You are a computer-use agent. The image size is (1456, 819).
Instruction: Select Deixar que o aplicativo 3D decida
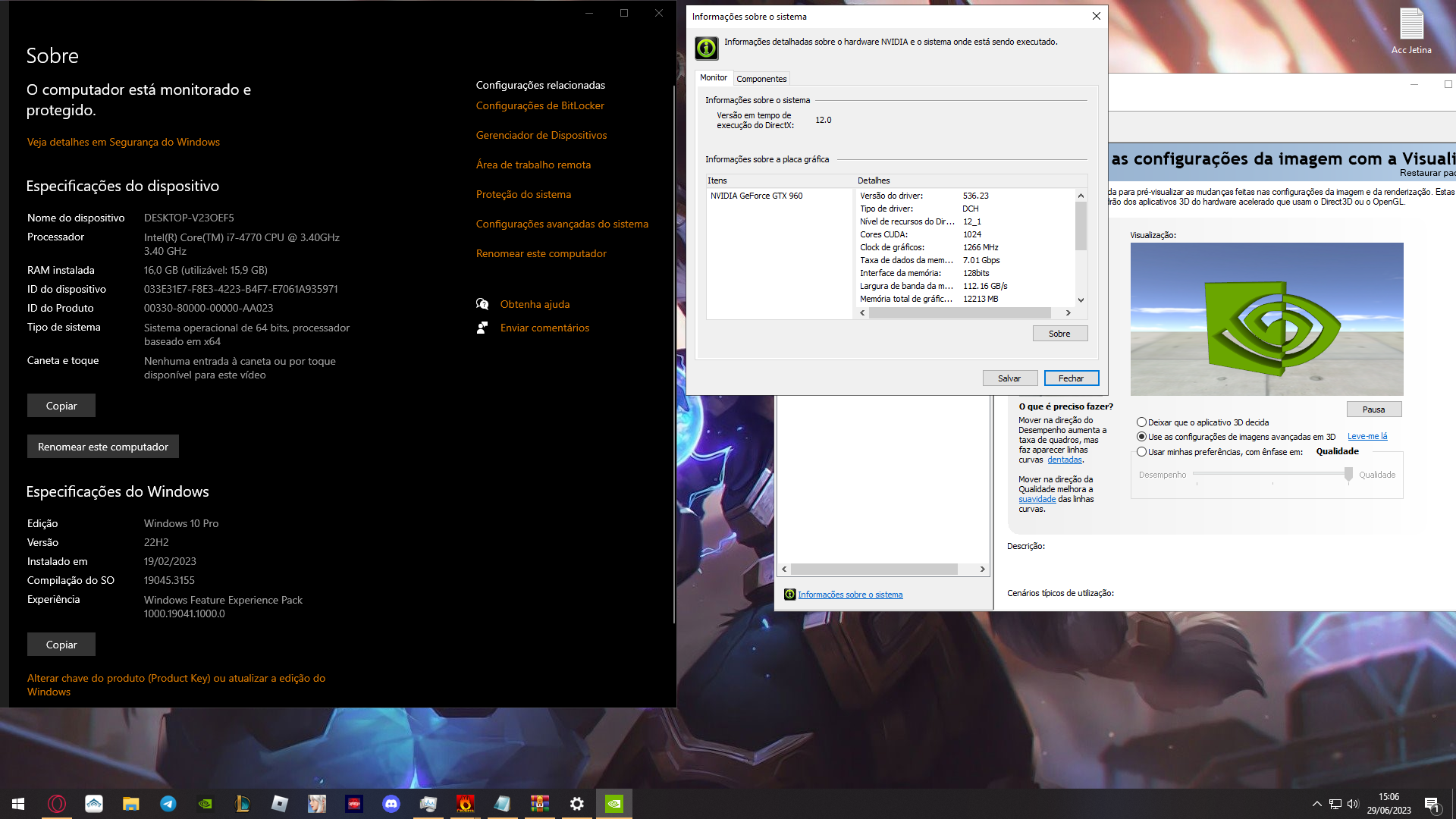pos(1141,422)
